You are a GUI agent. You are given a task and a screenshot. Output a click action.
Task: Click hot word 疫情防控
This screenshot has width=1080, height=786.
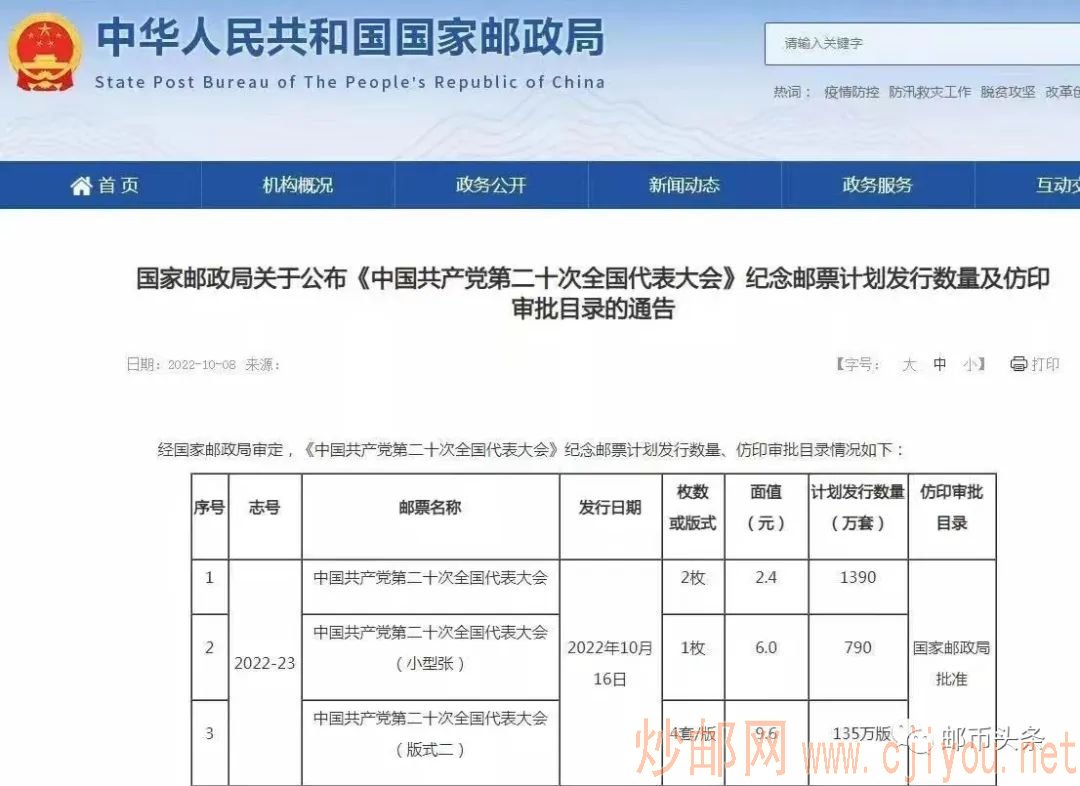coord(851,92)
